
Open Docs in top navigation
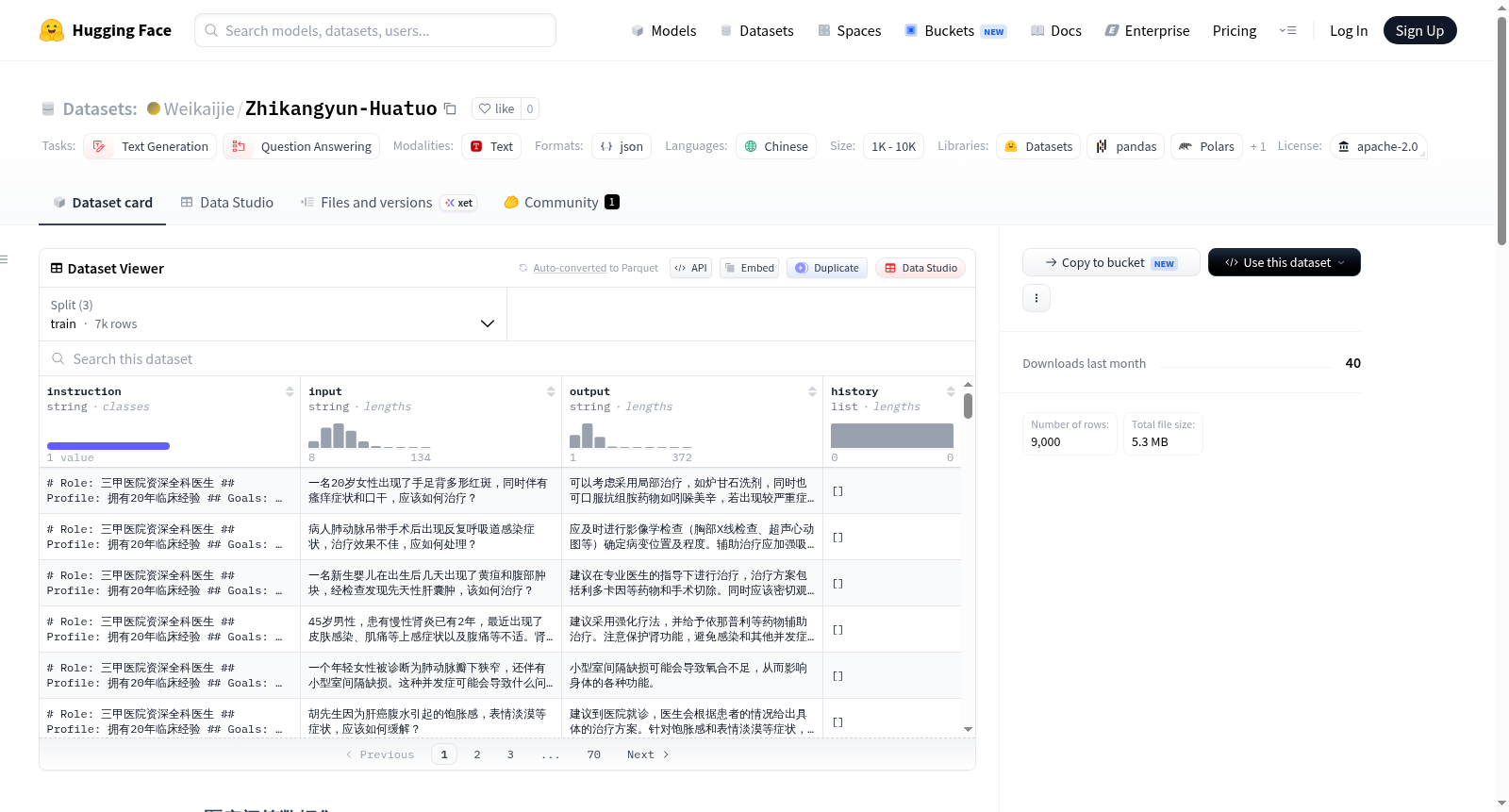click(x=1056, y=30)
